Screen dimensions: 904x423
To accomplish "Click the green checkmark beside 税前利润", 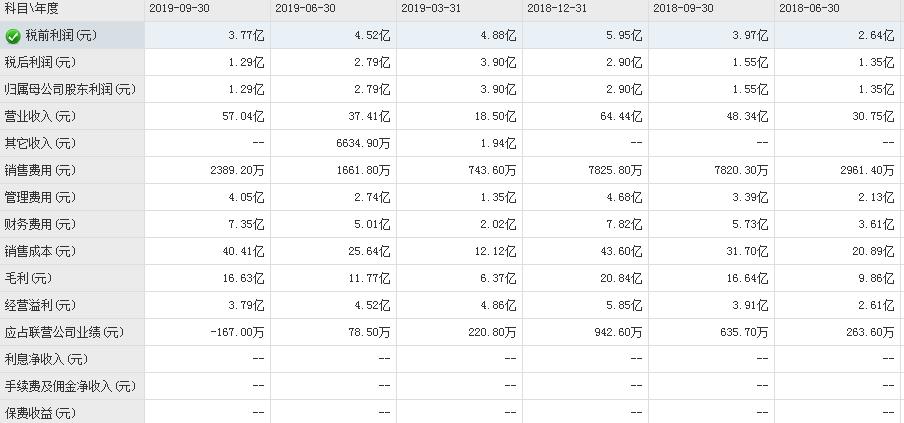I will (x=12, y=36).
